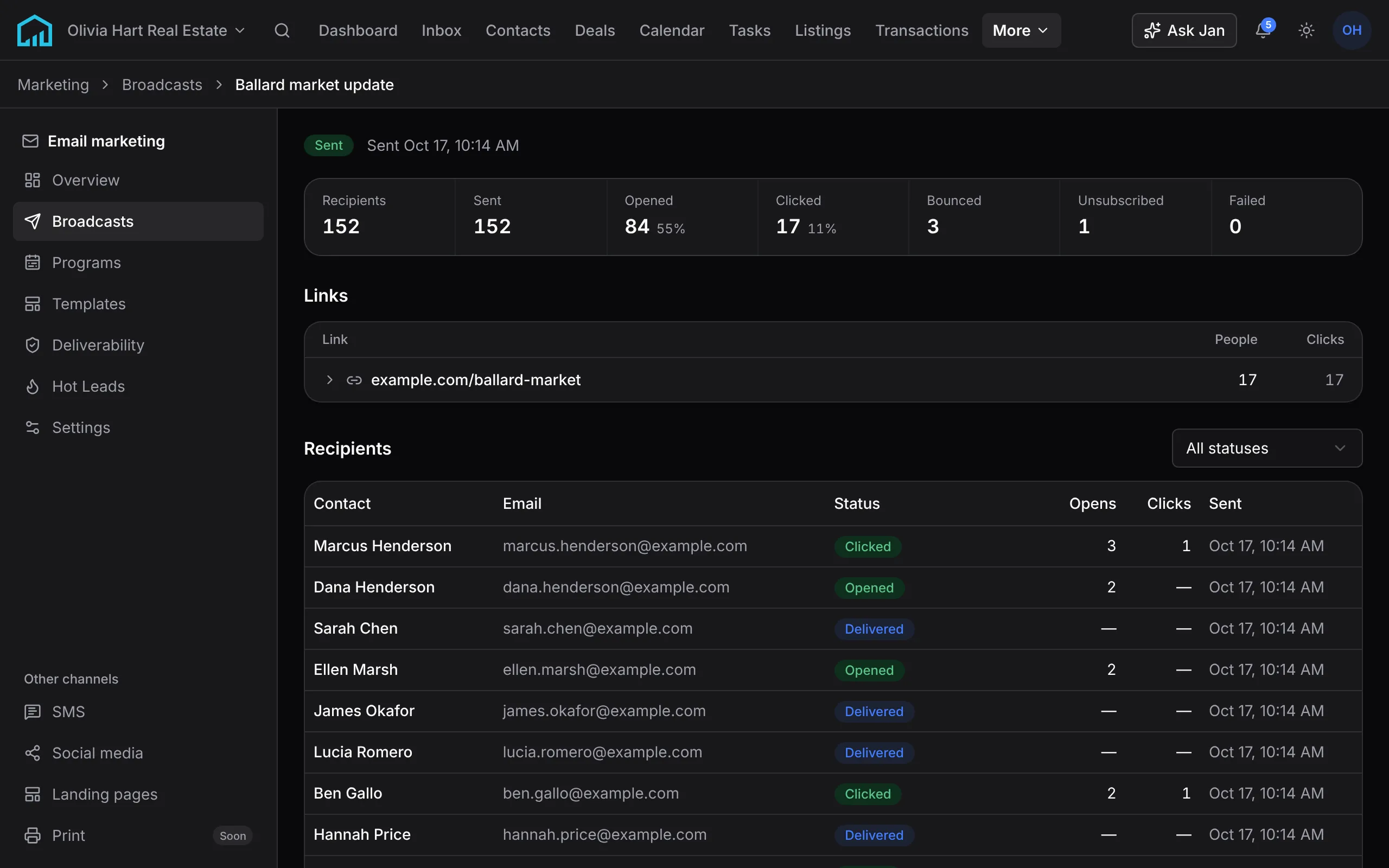Click the Hot Leads flame icon
1389x868 pixels.
coord(33,386)
